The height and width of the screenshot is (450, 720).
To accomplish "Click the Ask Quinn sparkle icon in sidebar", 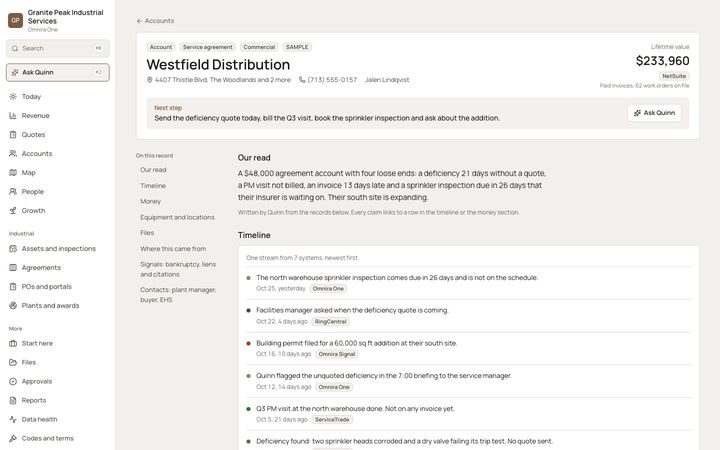I will (15, 73).
